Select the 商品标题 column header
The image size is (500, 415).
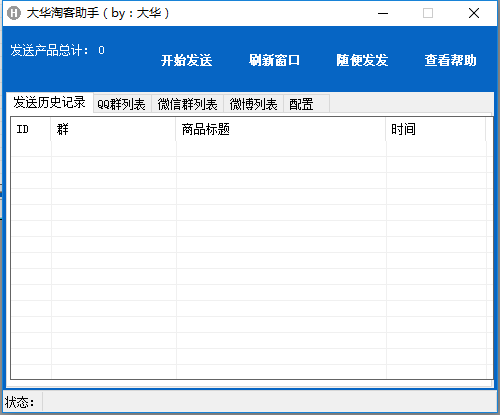[x=281, y=129]
